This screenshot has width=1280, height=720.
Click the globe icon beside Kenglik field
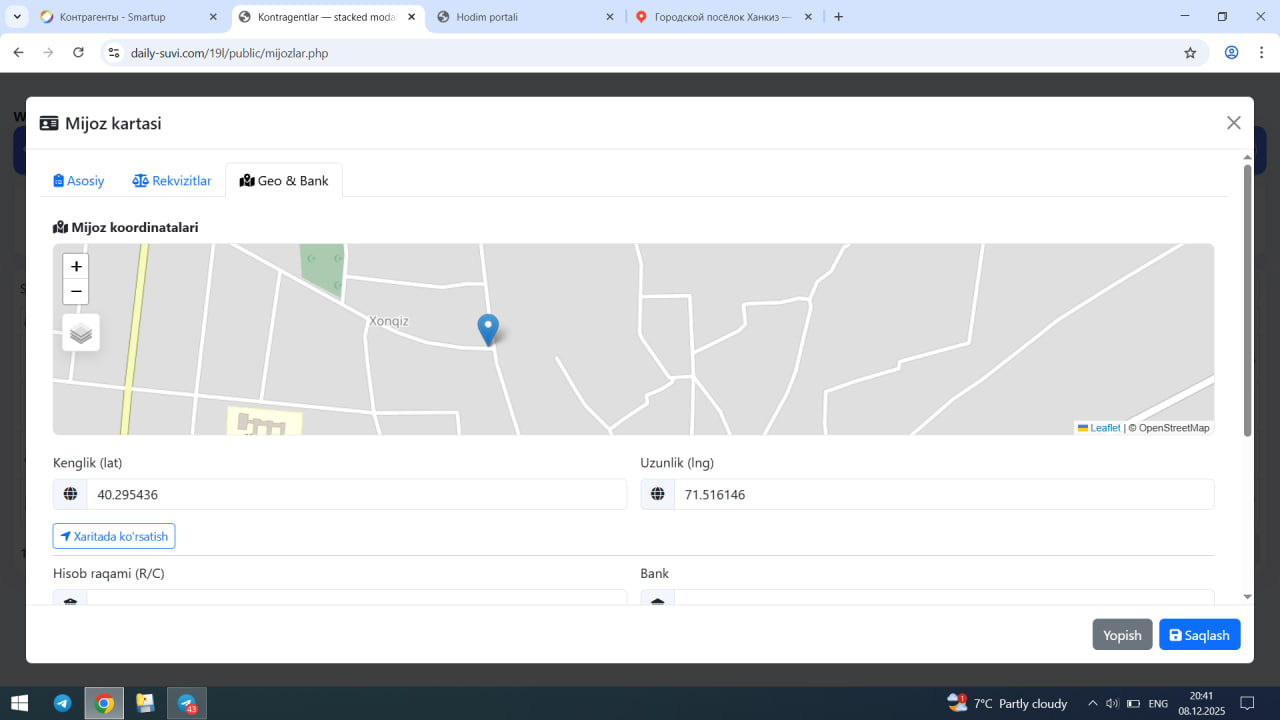[x=70, y=494]
